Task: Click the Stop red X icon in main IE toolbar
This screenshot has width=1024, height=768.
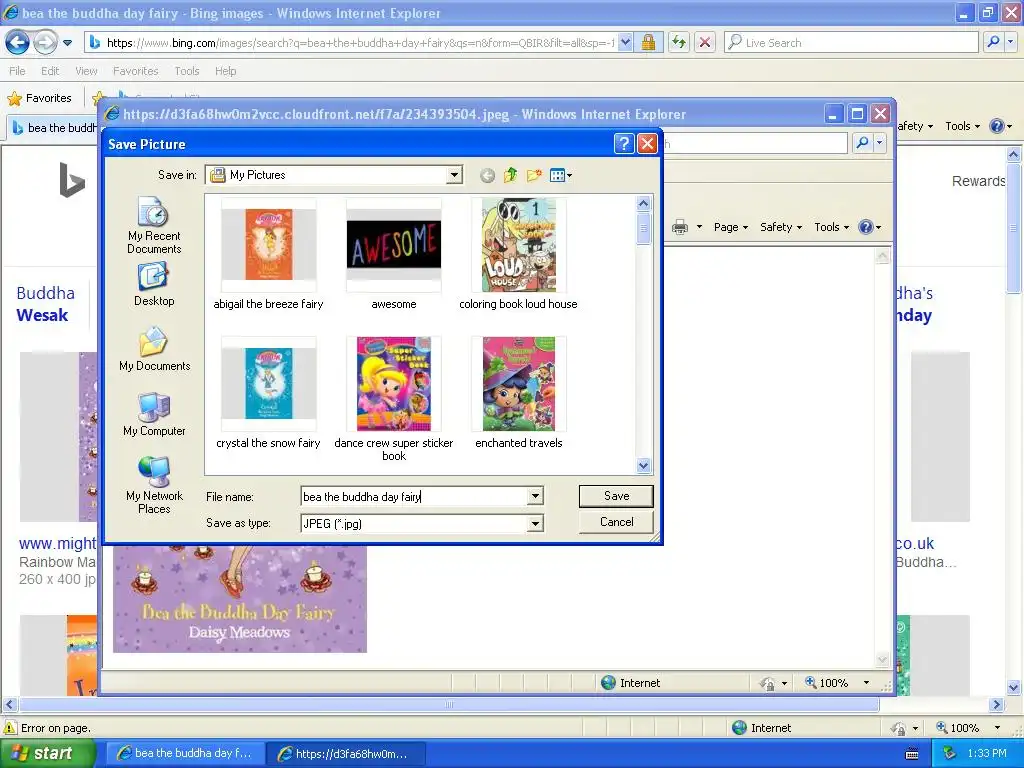Action: (x=705, y=42)
